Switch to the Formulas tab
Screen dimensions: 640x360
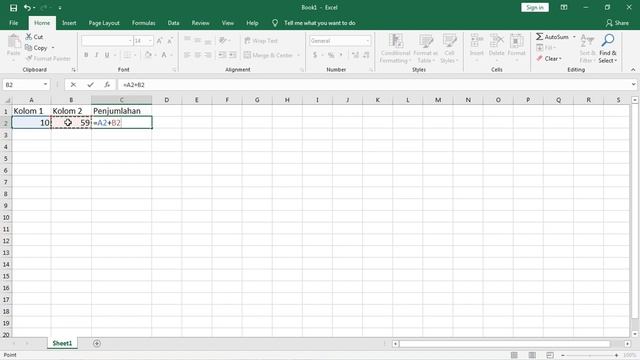coord(144,23)
